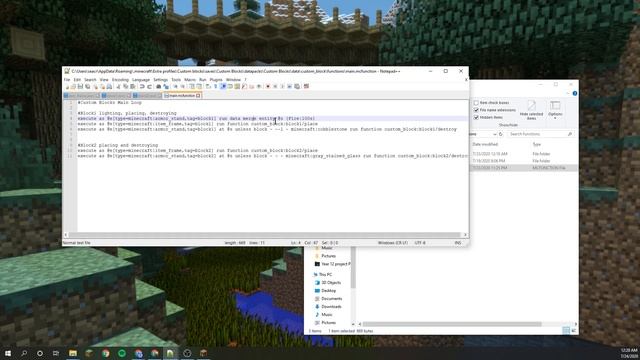Toggle Word Wrap toolbar icon
This screenshot has height=360, width=640.
click(208, 87)
